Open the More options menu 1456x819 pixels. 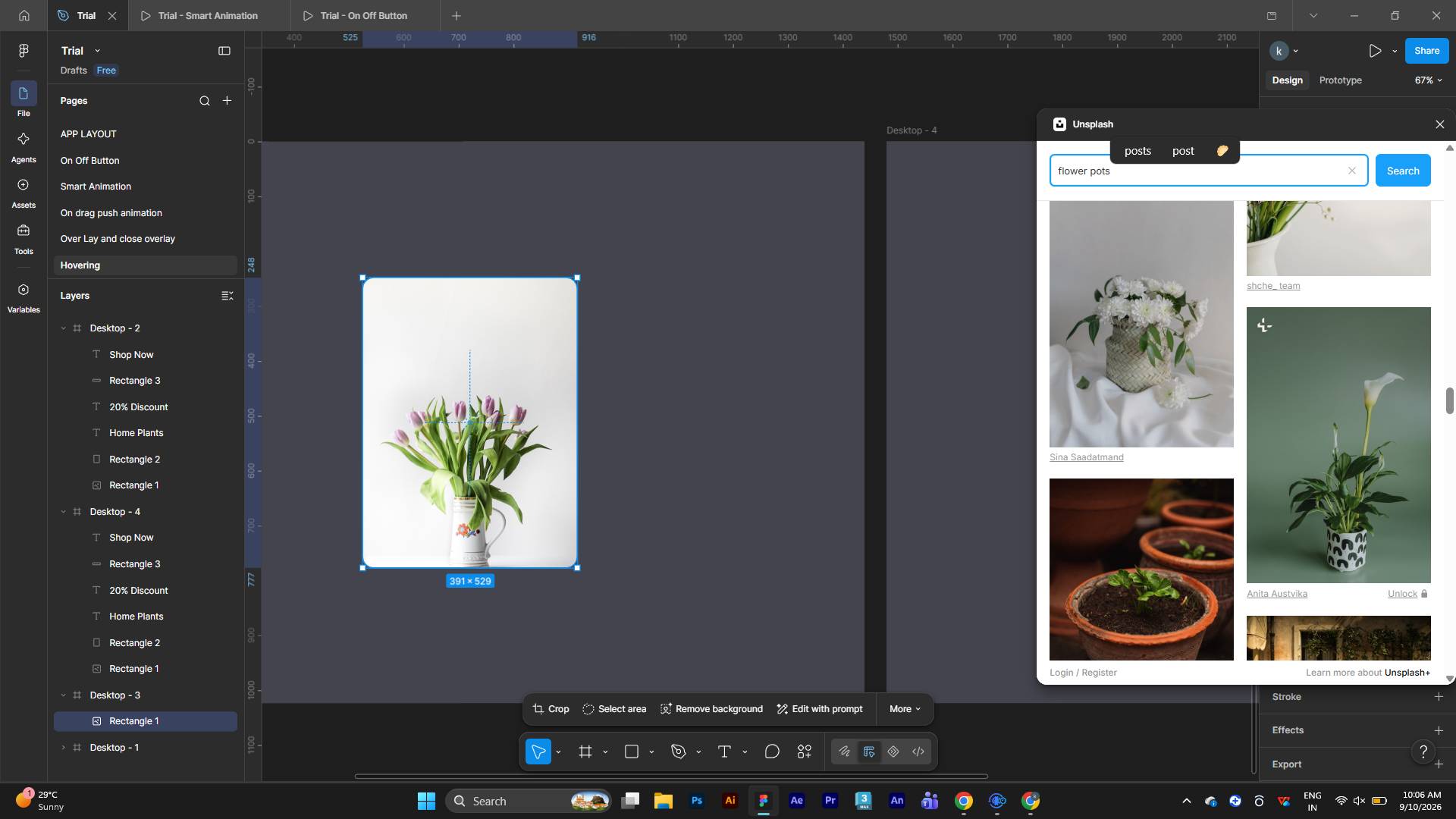pos(905,709)
